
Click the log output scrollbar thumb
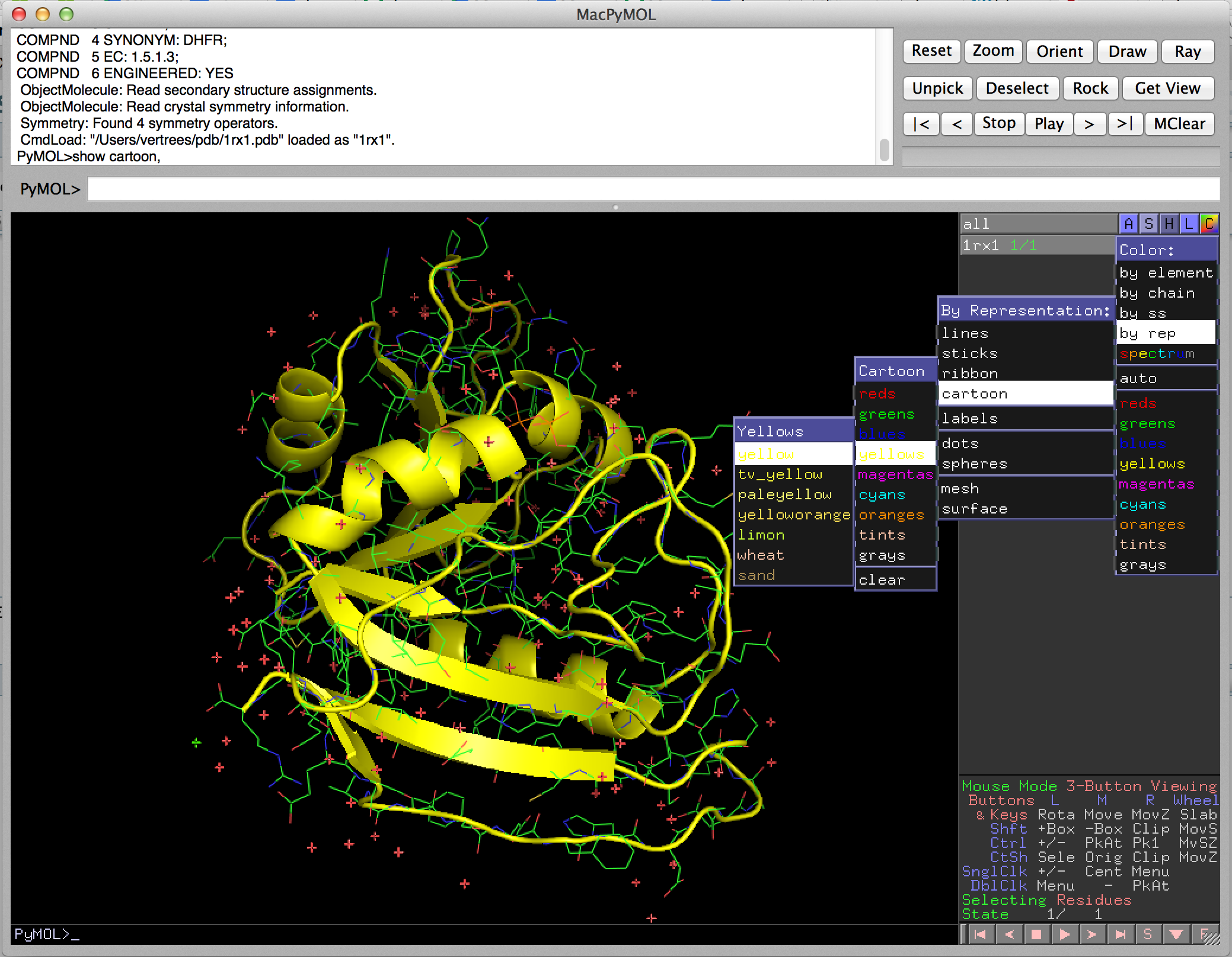(x=884, y=150)
